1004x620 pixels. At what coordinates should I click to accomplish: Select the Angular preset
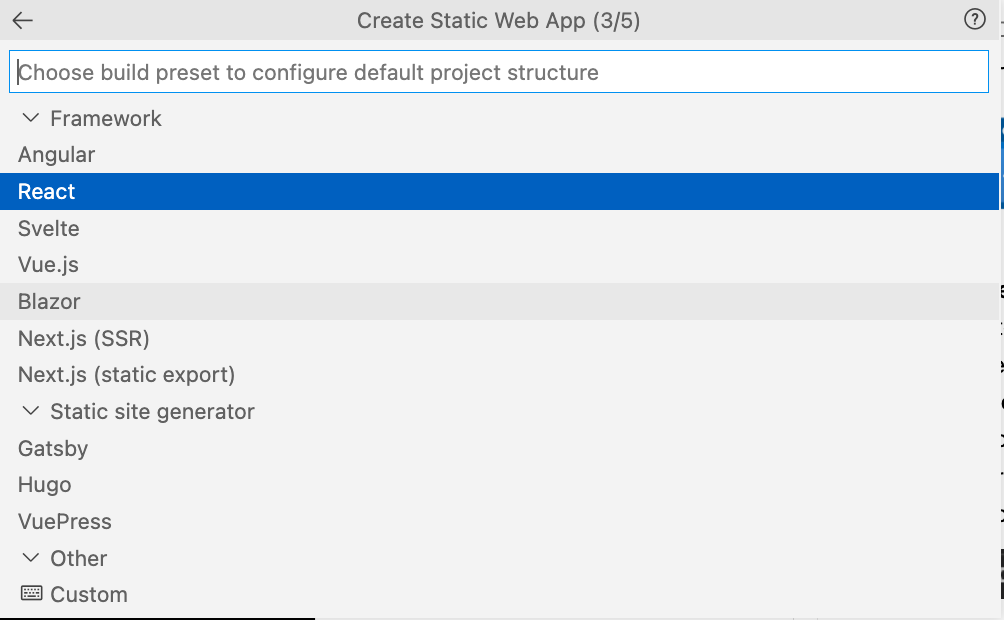(x=57, y=155)
